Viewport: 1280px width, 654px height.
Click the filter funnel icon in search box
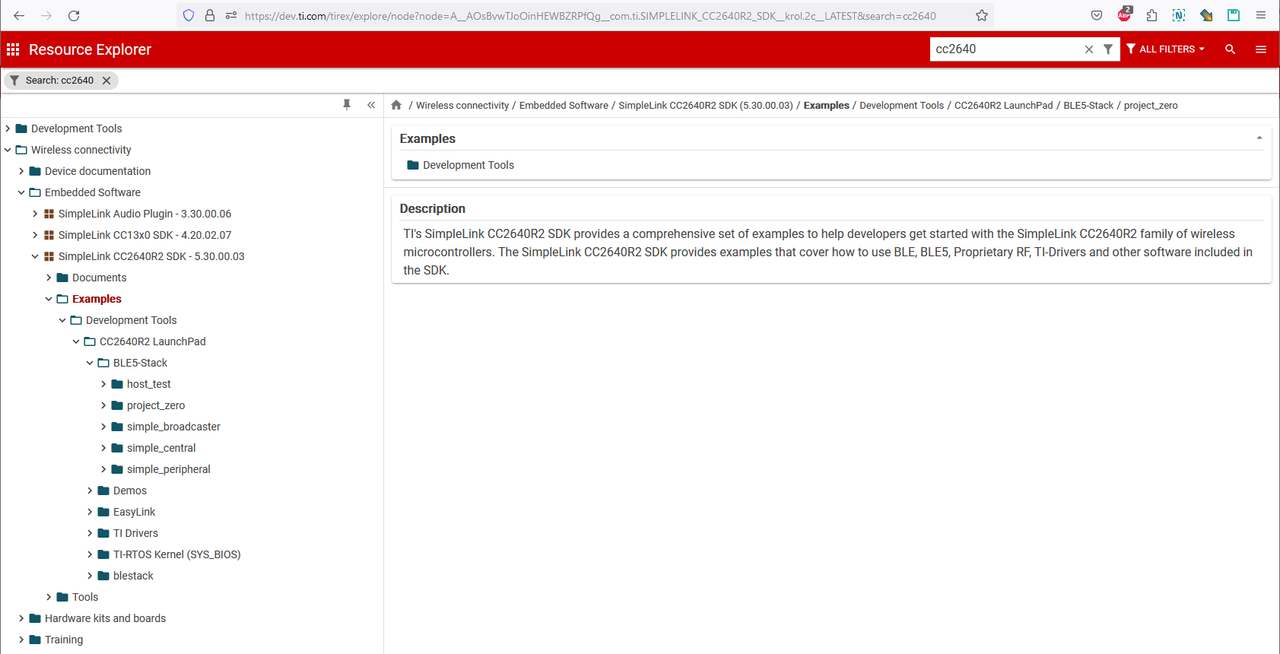coord(1108,49)
